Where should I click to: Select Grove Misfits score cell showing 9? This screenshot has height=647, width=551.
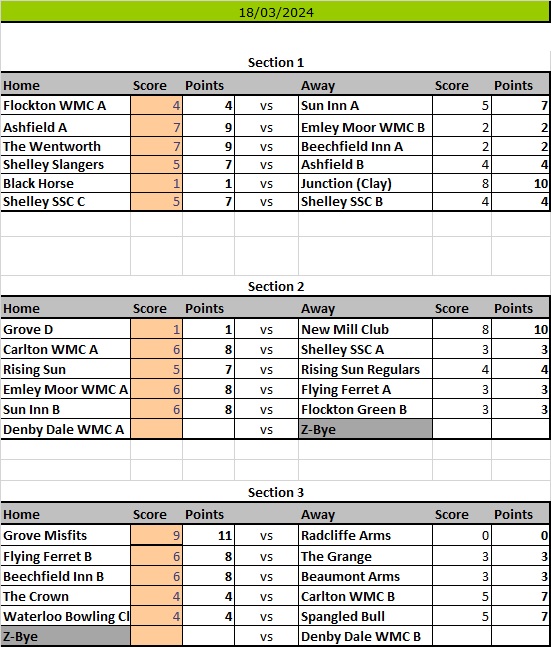click(156, 535)
